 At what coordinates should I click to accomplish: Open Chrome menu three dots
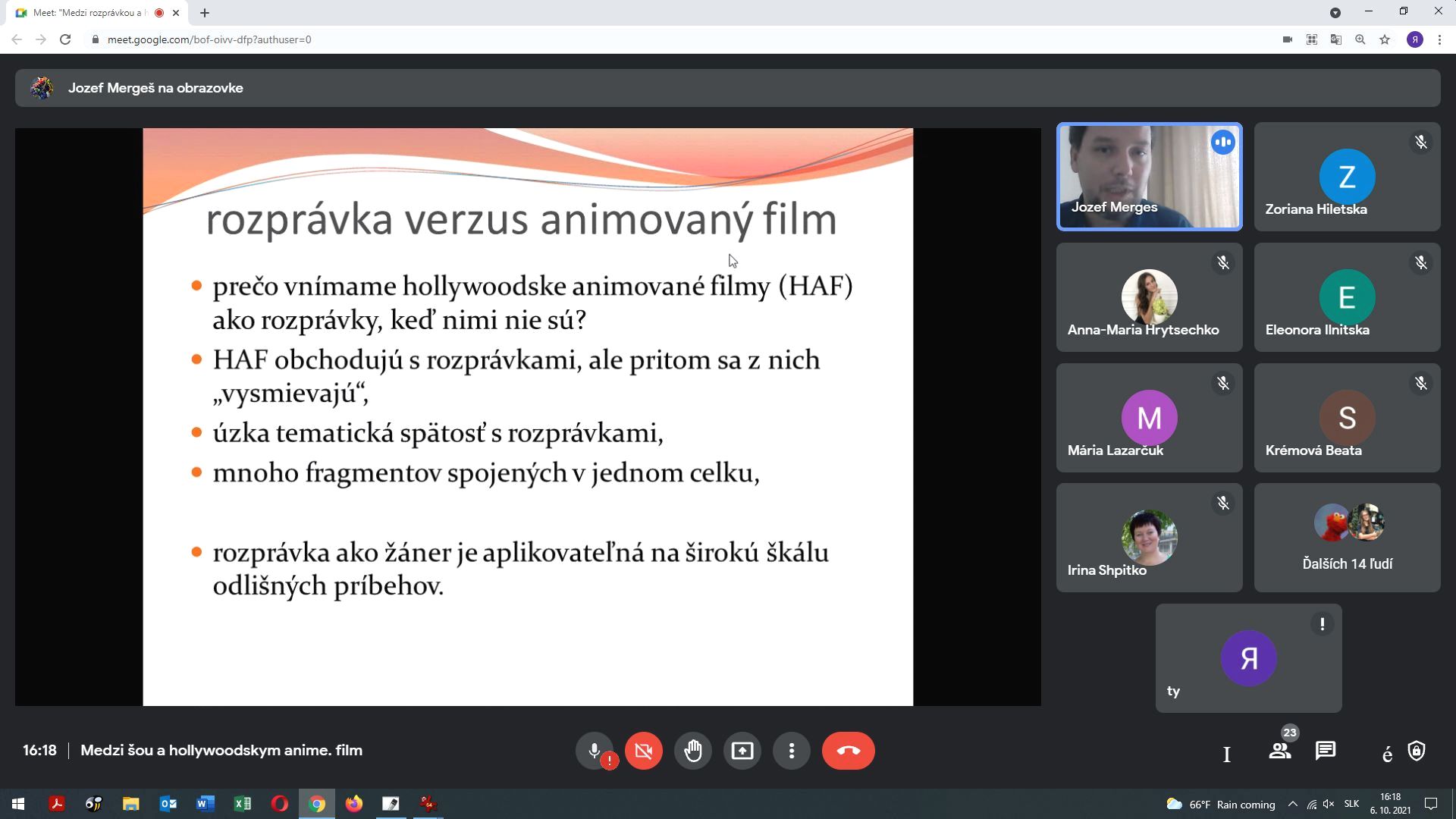click(x=1439, y=39)
